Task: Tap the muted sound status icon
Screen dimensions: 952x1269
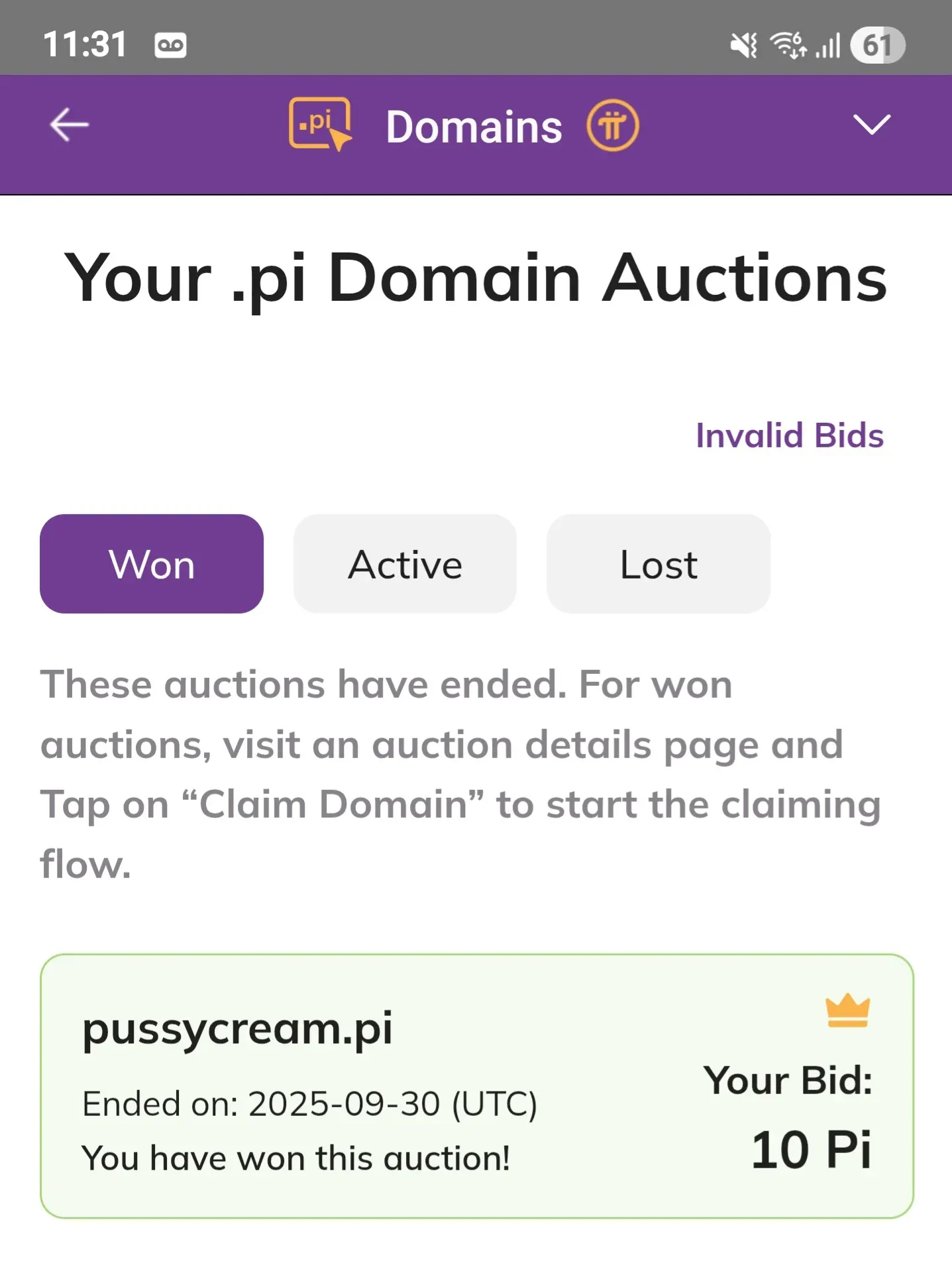Action: [x=743, y=46]
